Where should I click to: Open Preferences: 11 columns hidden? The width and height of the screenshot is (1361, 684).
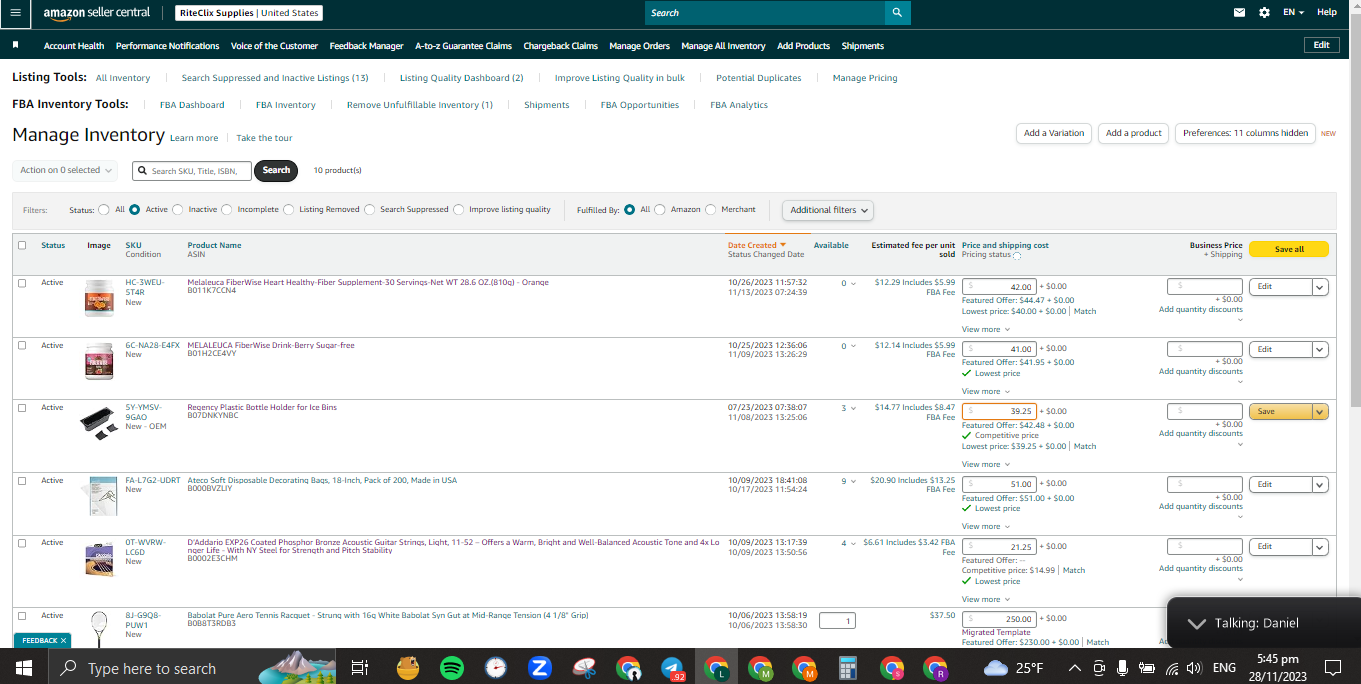[x=1245, y=133]
